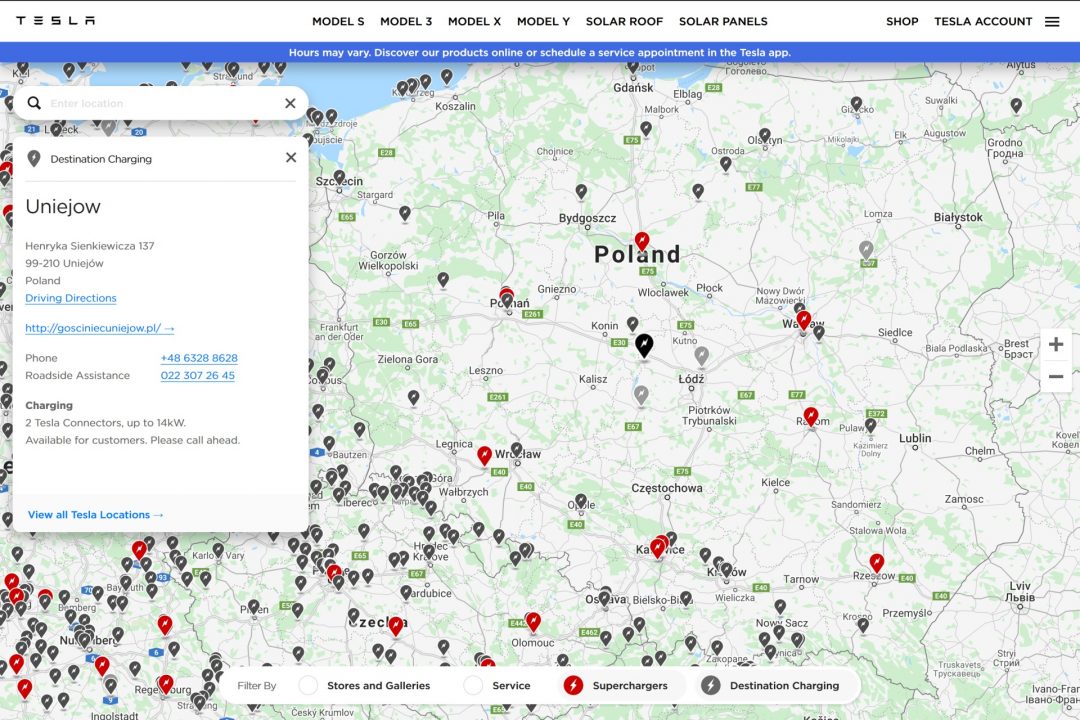This screenshot has width=1080, height=720.
Task: Open the Solar Panels page
Action: click(x=723, y=21)
